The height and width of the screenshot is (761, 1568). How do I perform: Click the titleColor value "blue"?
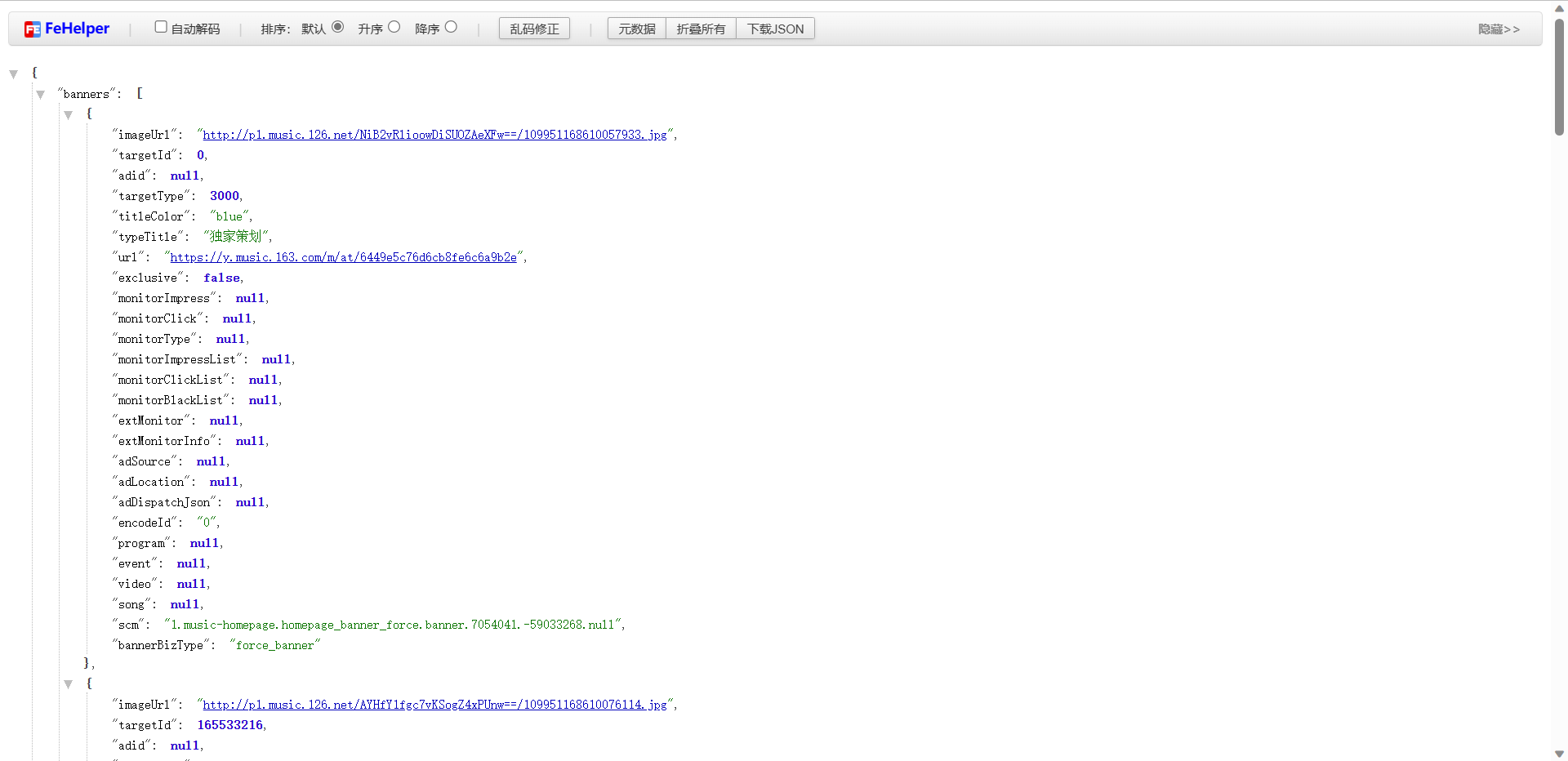229,216
